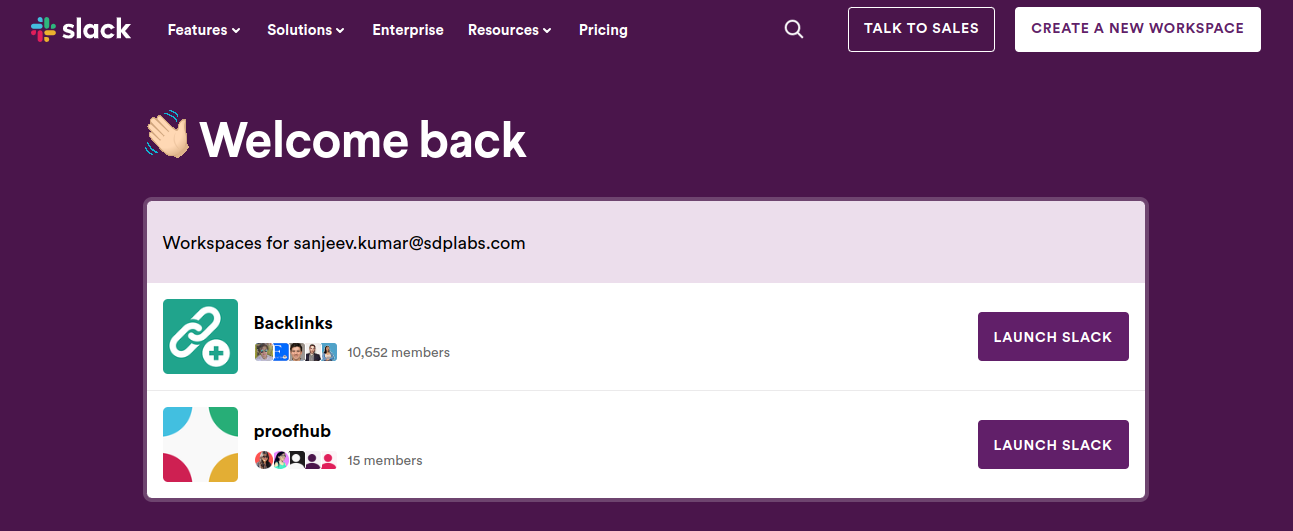This screenshot has height=531, width=1293.
Task: Open the Pricing nav item
Action: [x=603, y=30]
